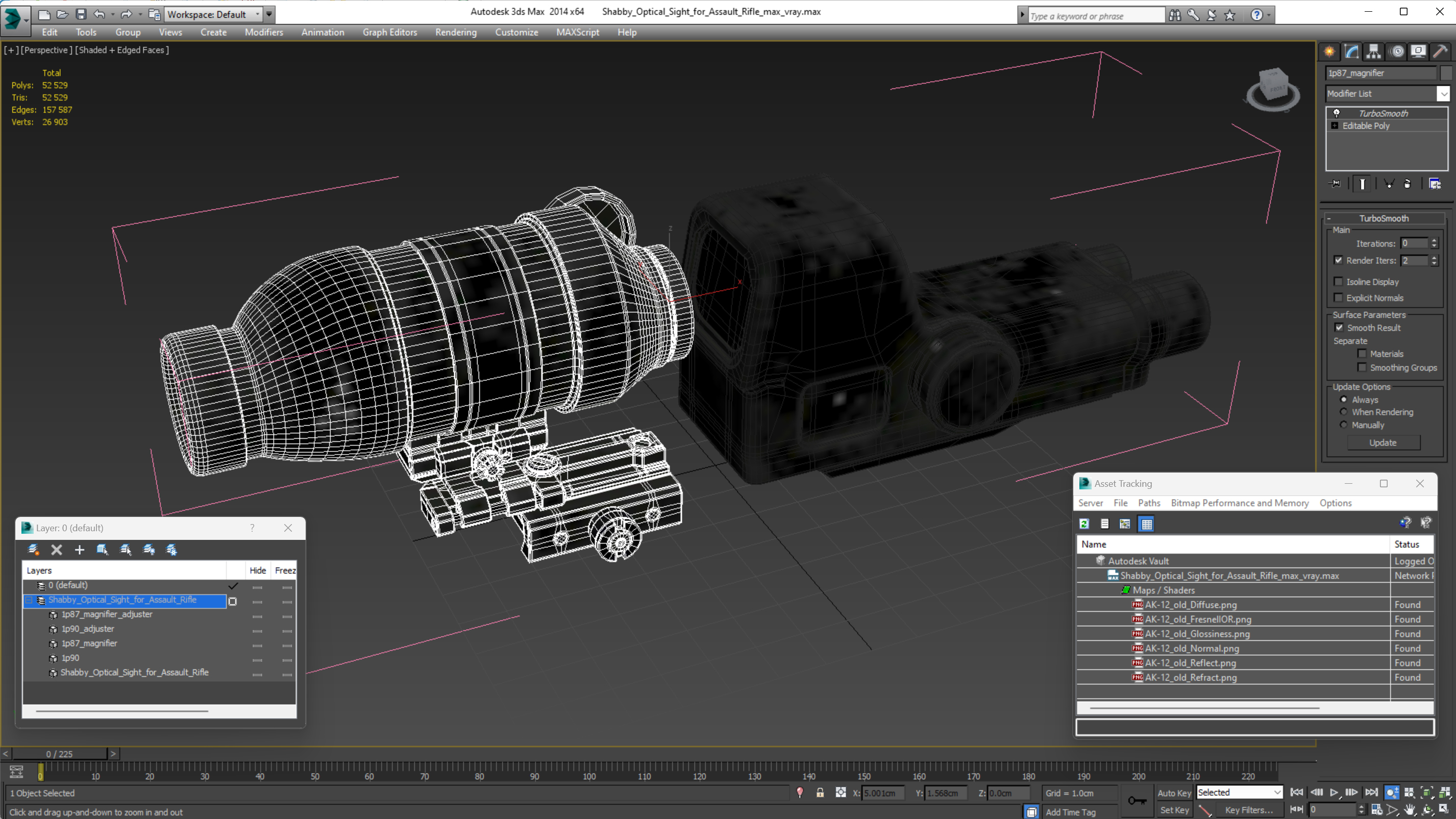Open the Bitmap Performance and Memory menu
Image resolution: width=1456 pixels, height=819 pixels.
[x=1239, y=503]
